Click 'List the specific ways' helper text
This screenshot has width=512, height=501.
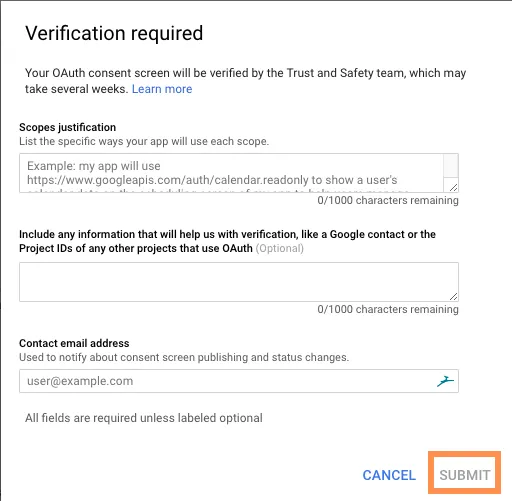[x=144, y=141]
